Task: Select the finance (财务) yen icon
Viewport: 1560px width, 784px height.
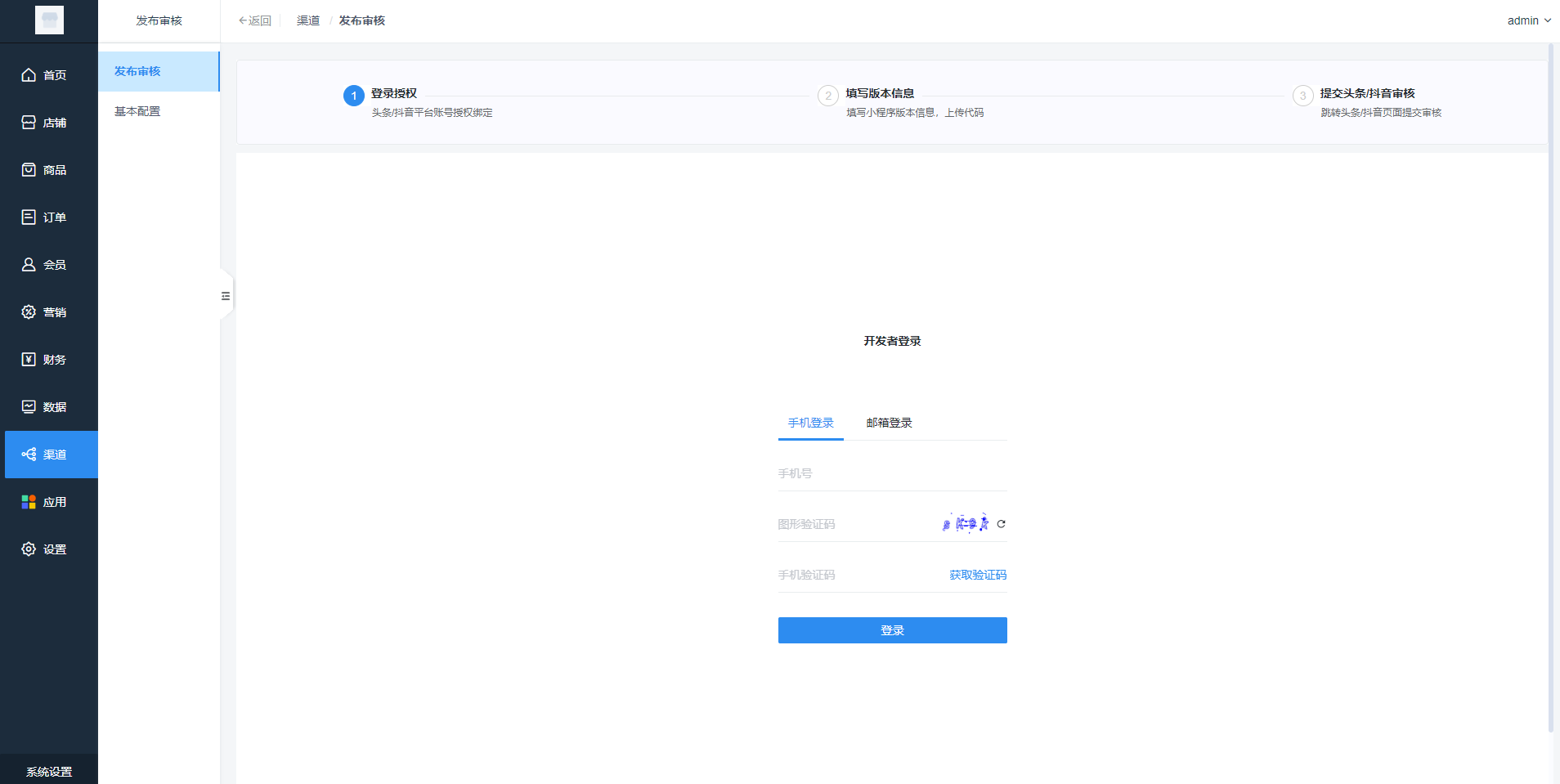Action: (29, 360)
